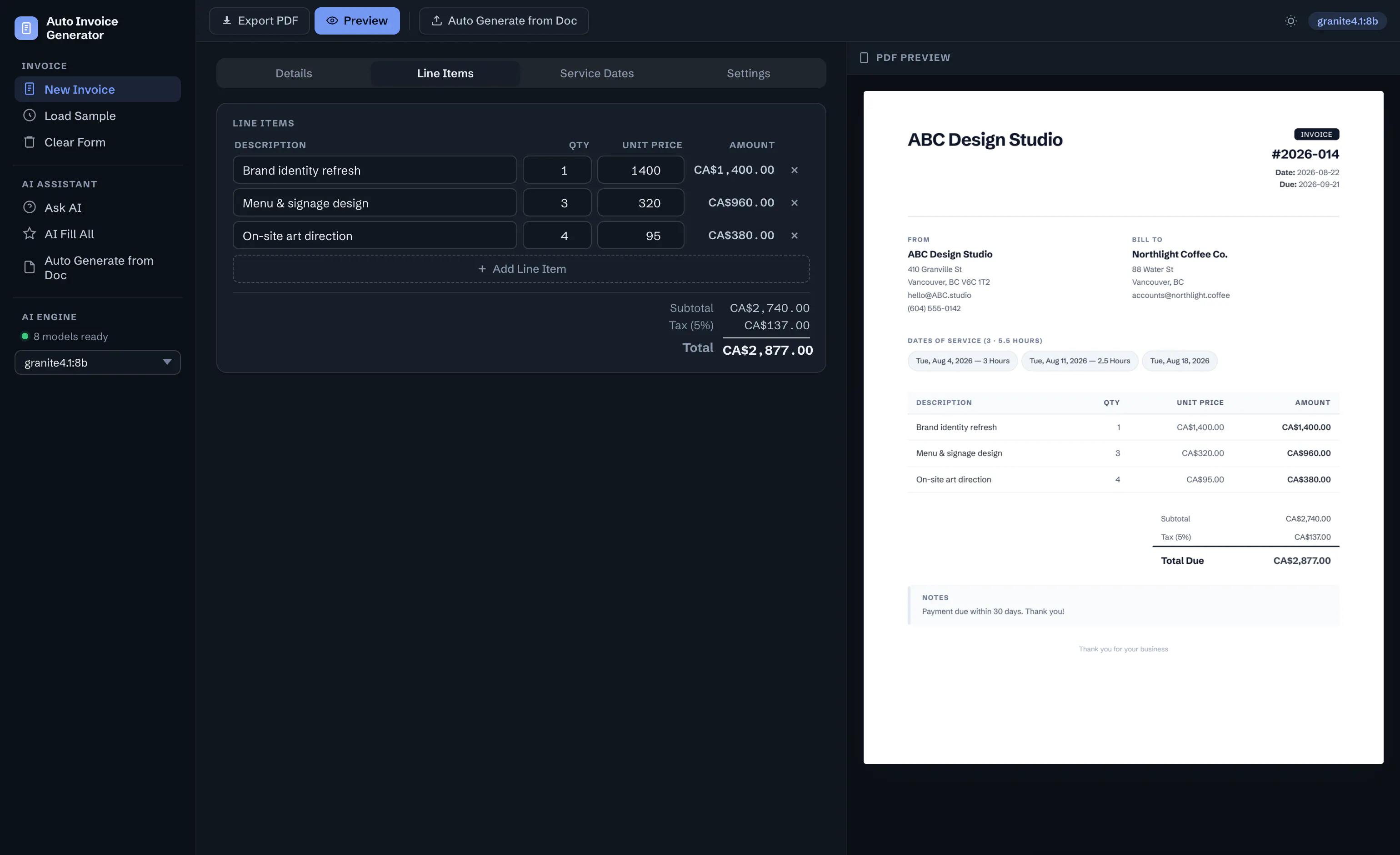Viewport: 1400px width, 855px height.
Task: Click the Tue, Aug 4, 2026 — 3 Hours chip
Action: 963,361
